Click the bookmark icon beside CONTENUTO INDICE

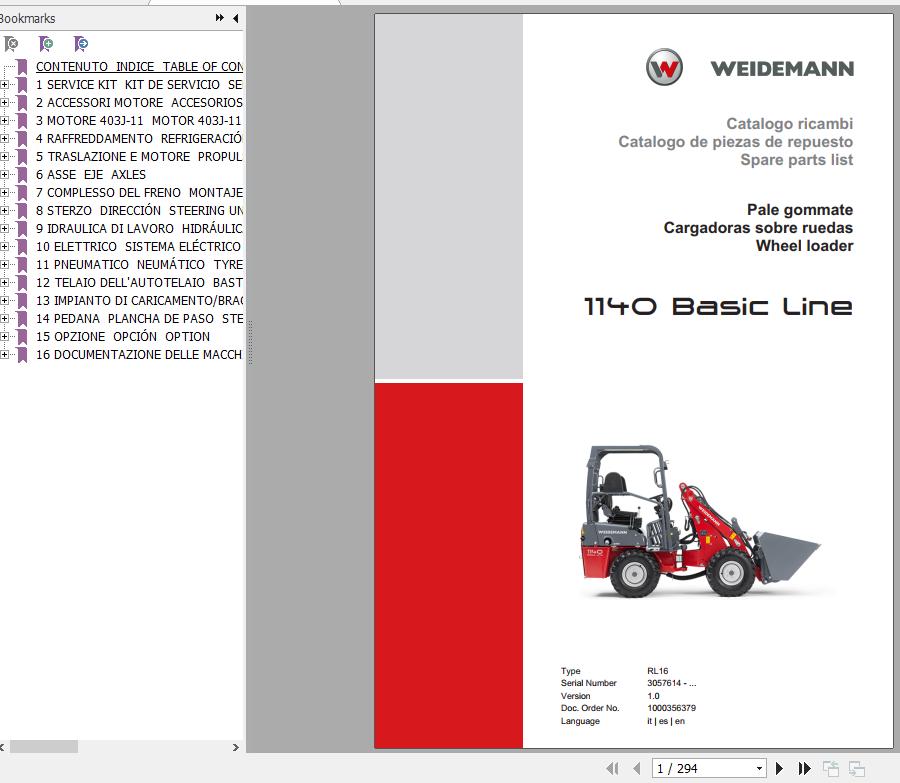(22, 67)
